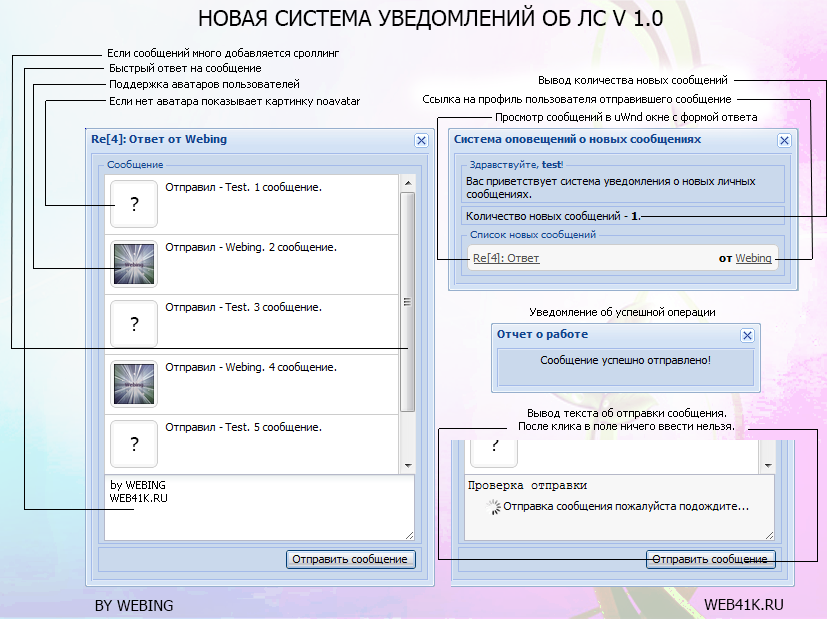Click the no-avatar icon beside message 5
This screenshot has height=619, width=827.
134,444
